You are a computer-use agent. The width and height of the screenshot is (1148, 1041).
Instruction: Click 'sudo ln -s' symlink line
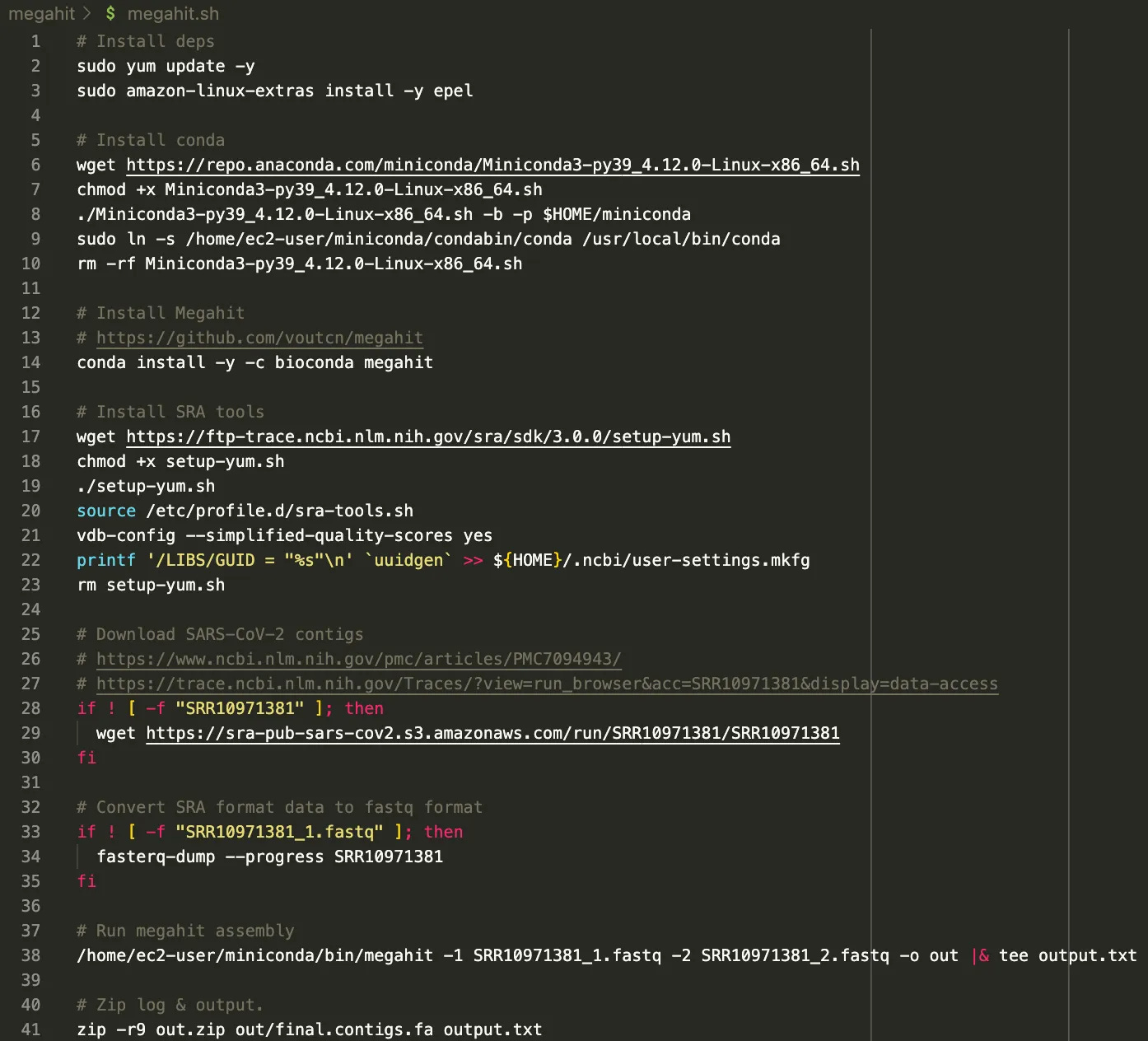coord(428,239)
